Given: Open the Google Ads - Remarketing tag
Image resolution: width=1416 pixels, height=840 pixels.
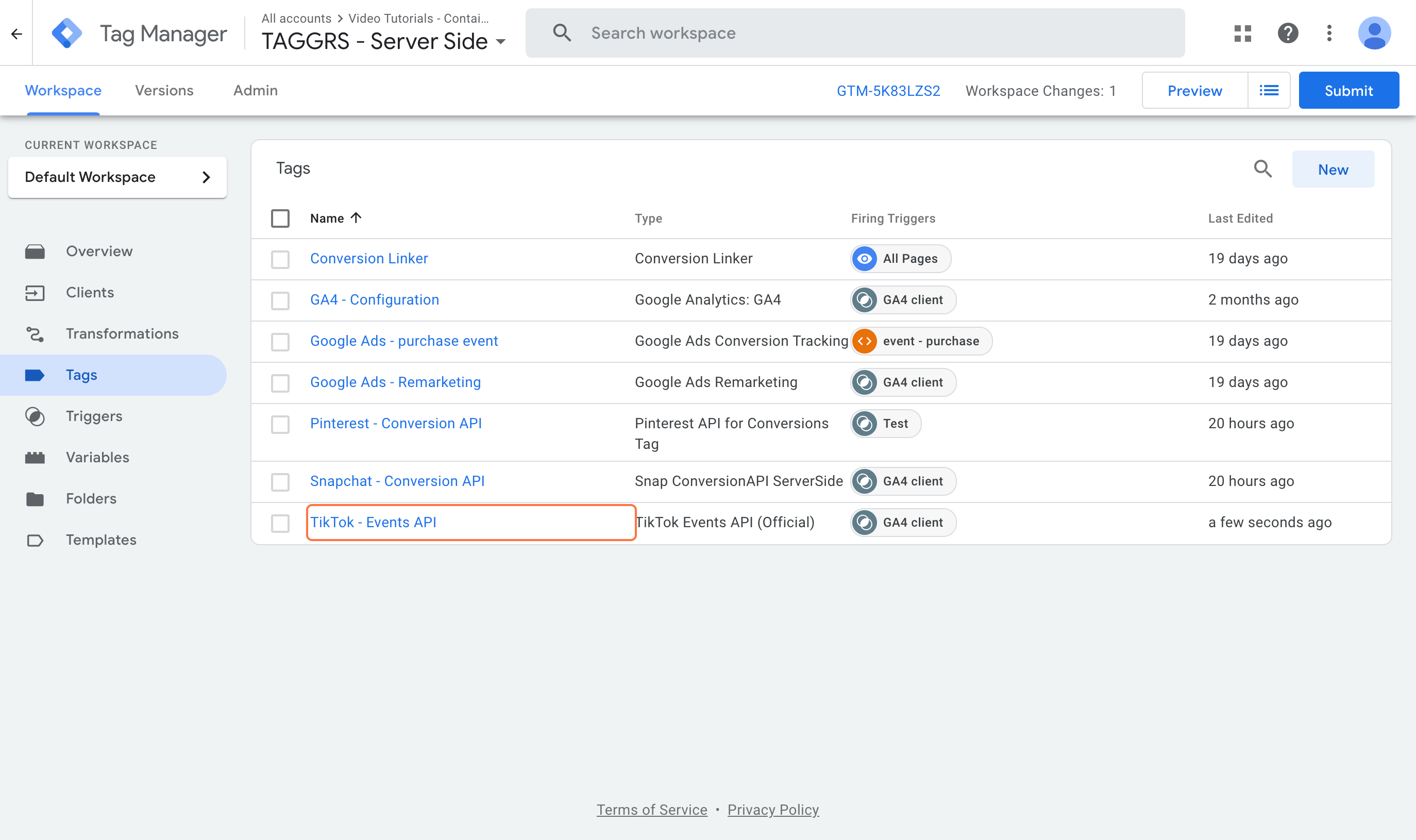Looking at the screenshot, I should point(395,382).
